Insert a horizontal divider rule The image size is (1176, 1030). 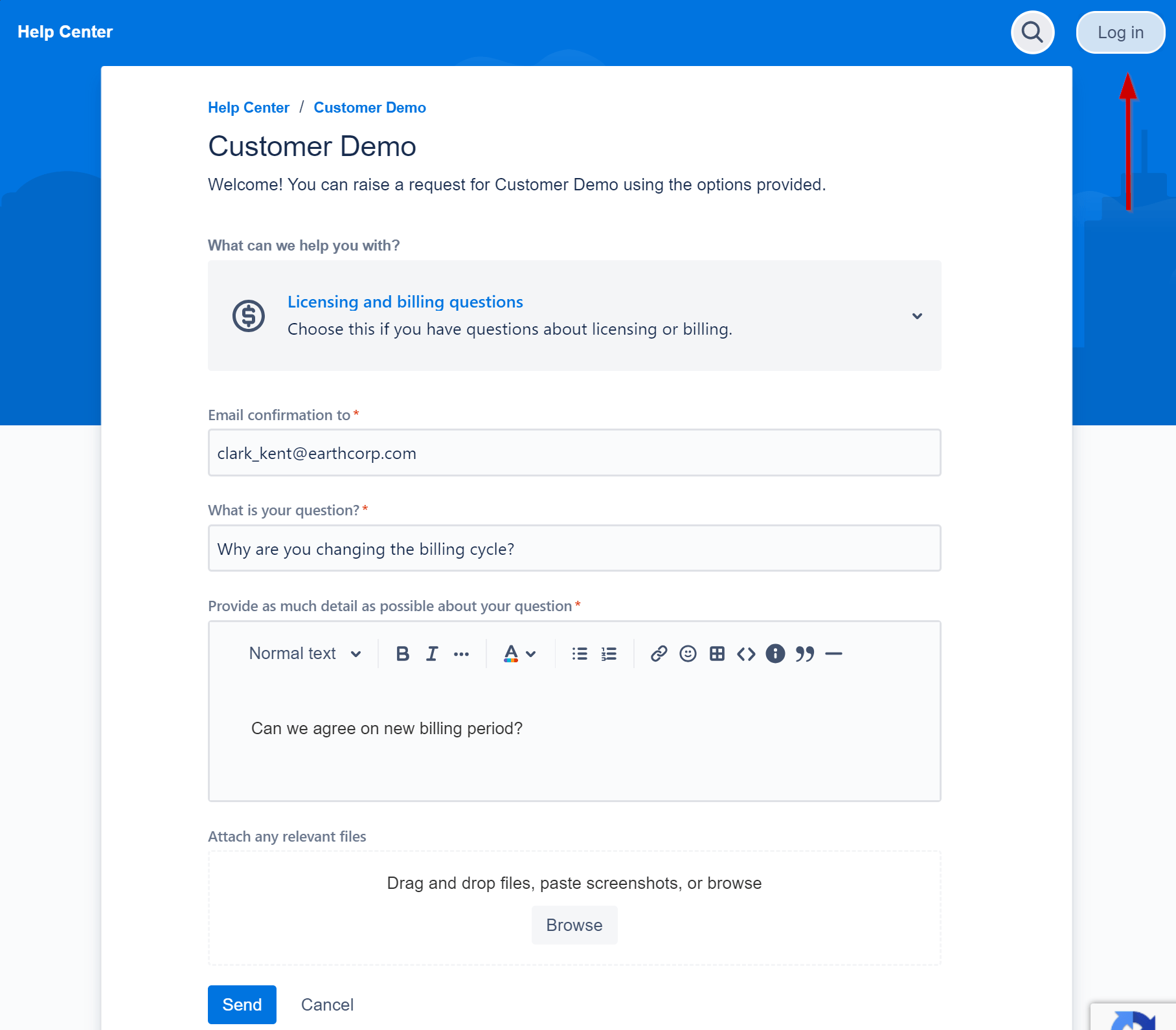tap(835, 653)
